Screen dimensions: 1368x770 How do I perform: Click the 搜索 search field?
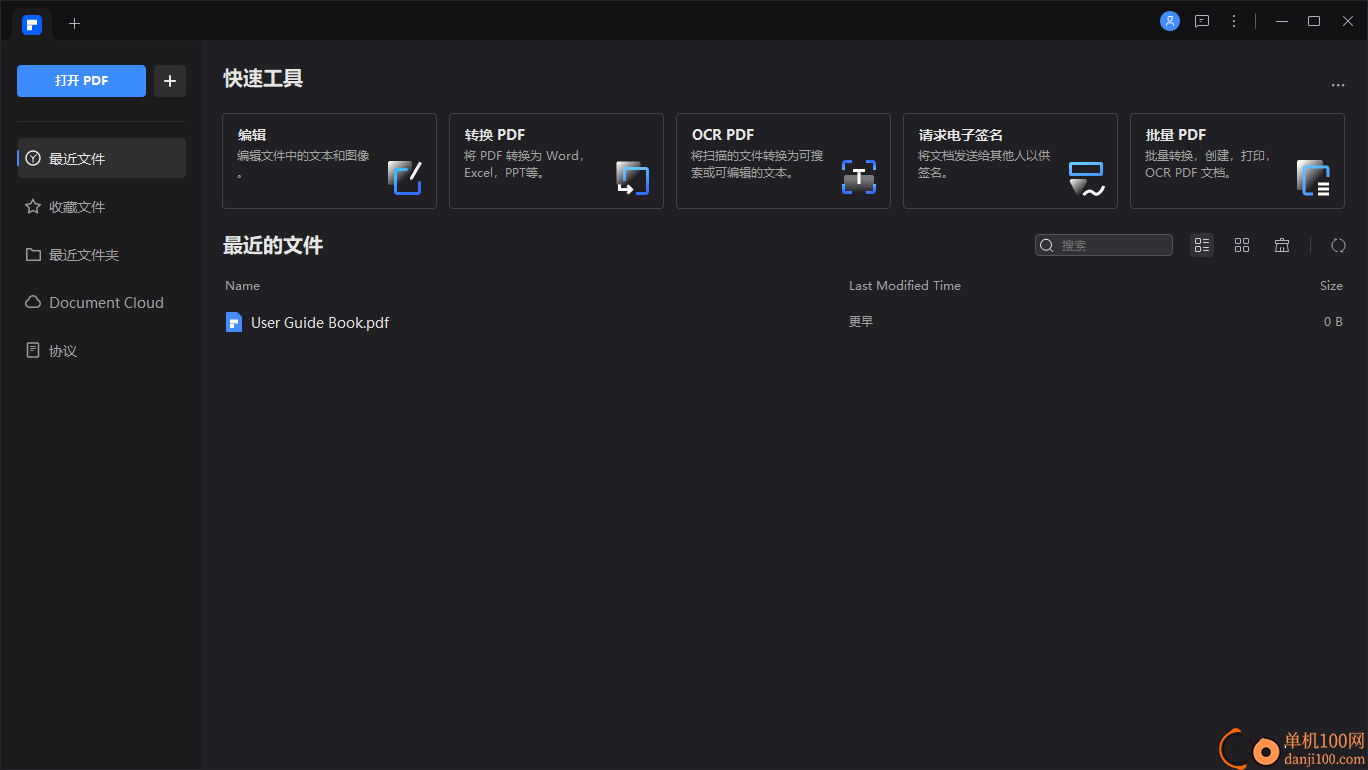click(1104, 245)
